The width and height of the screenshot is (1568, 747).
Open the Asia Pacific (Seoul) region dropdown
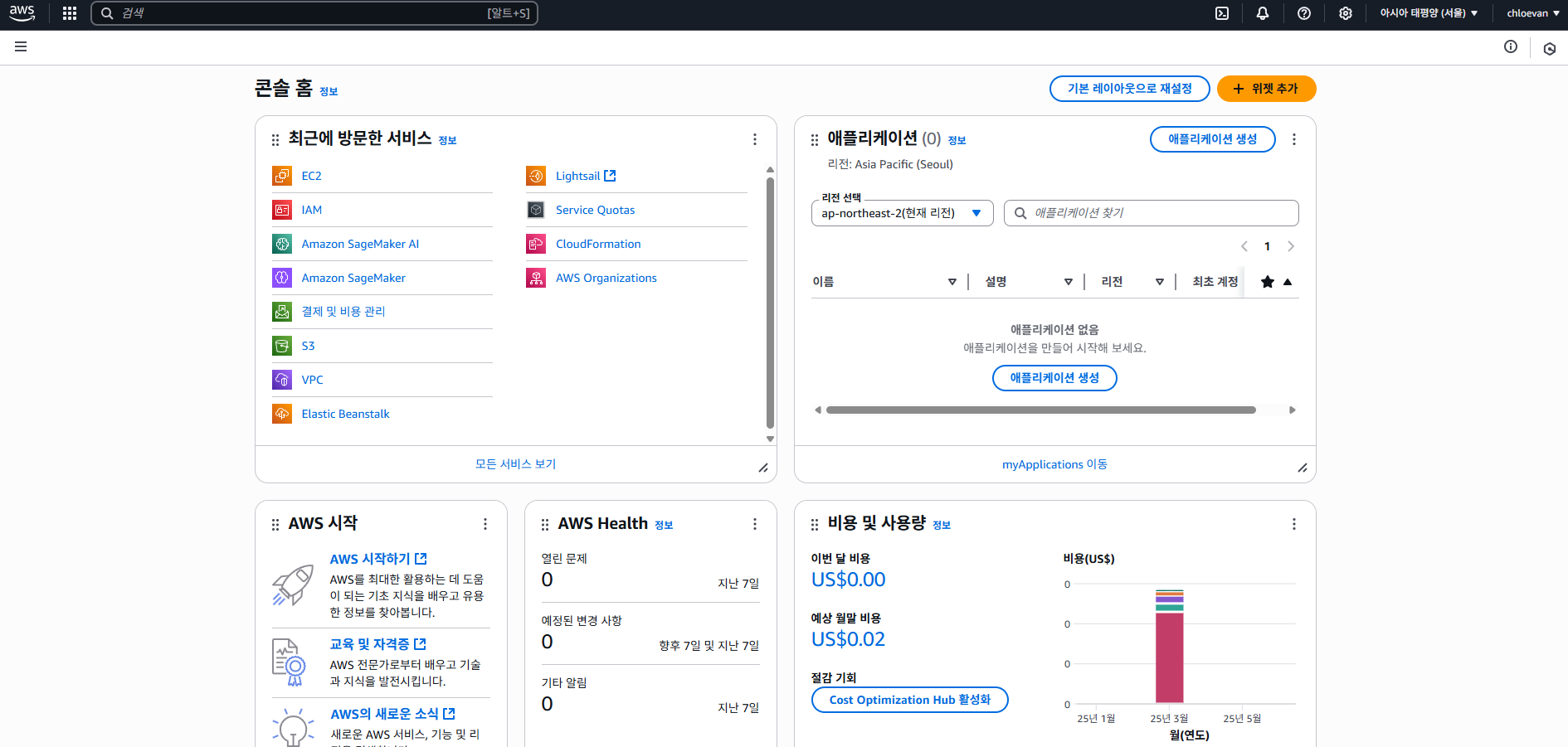[1429, 13]
